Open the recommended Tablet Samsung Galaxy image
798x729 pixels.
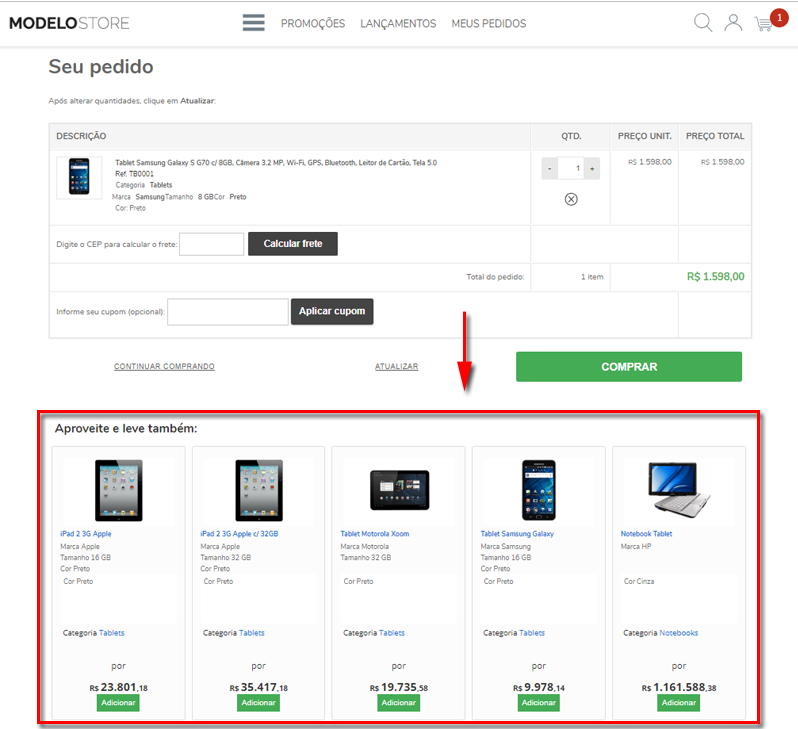(538, 490)
